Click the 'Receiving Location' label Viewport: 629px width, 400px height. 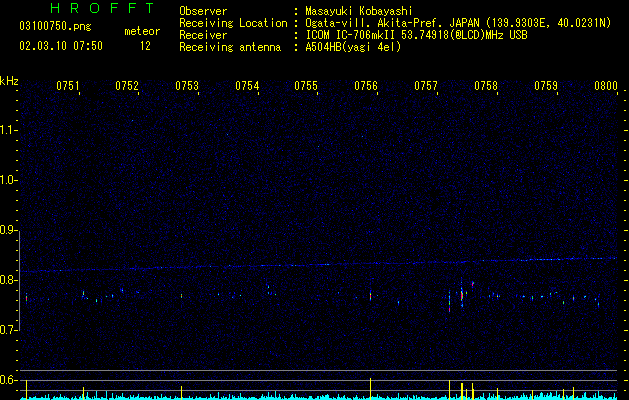[233, 23]
